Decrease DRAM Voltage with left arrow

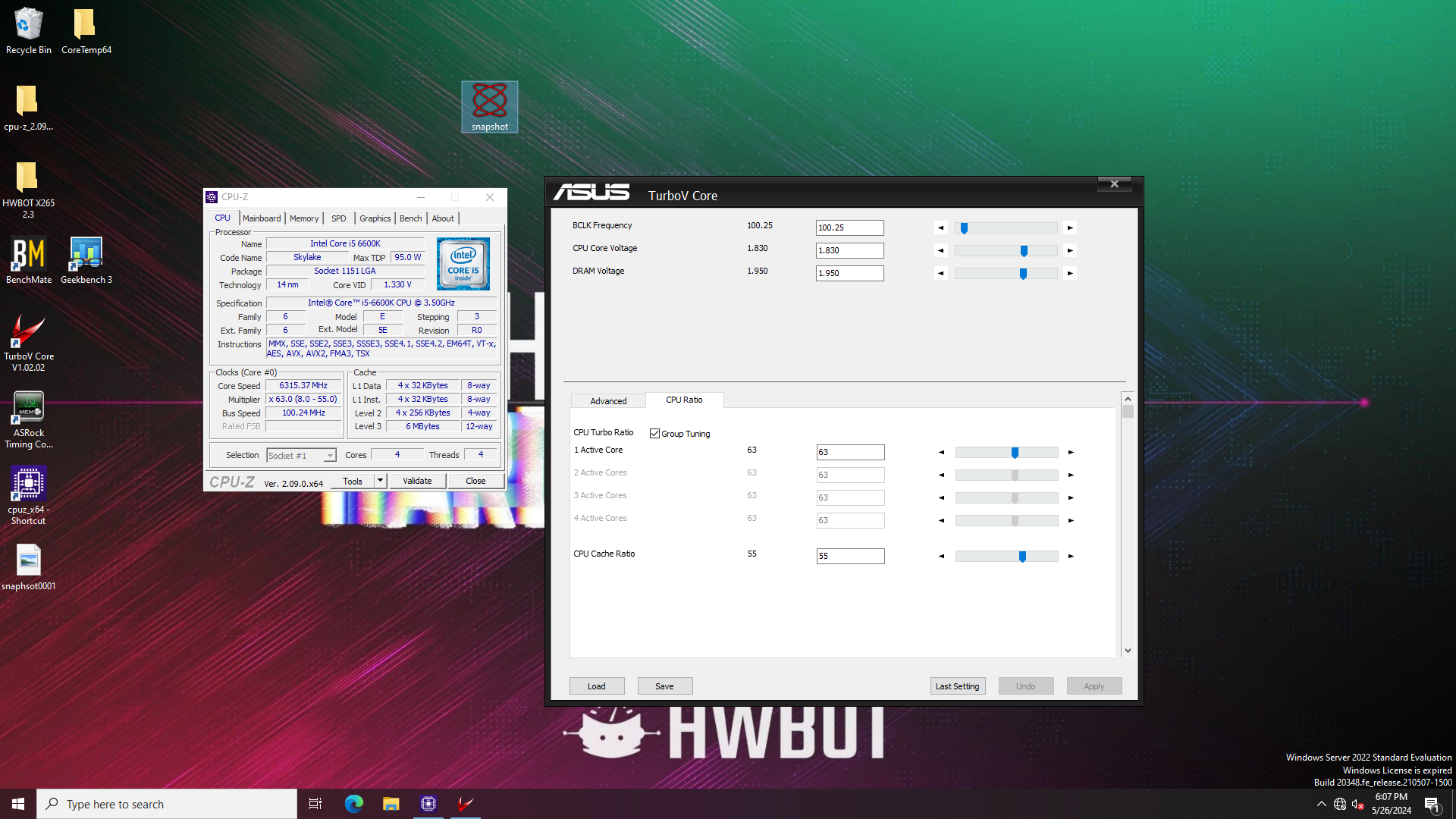[941, 273]
